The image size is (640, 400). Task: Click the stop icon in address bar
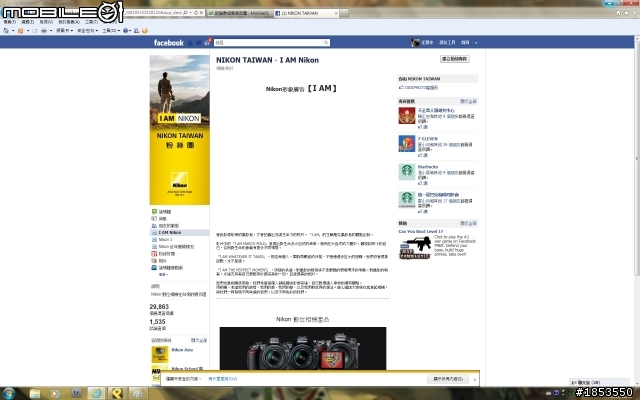(x=201, y=13)
